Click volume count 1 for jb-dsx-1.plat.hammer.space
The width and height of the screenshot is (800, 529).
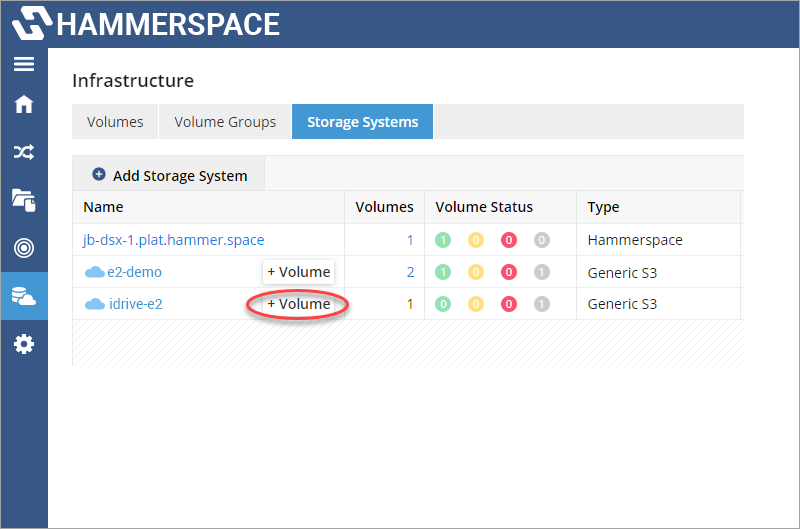[410, 240]
